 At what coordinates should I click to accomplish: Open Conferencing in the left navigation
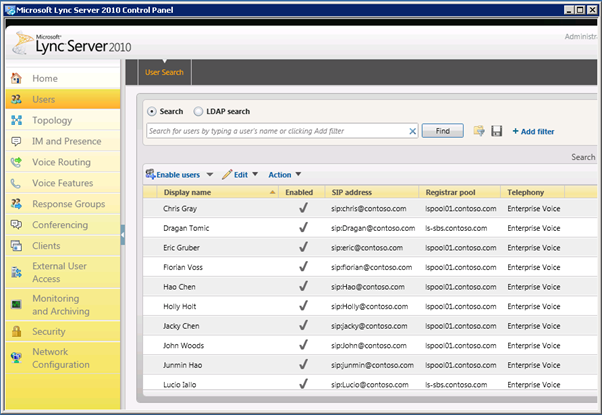(x=59, y=225)
